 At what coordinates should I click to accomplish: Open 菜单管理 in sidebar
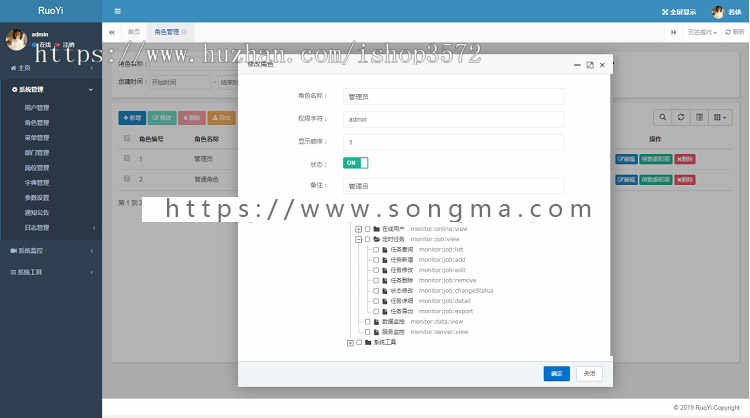coord(37,138)
